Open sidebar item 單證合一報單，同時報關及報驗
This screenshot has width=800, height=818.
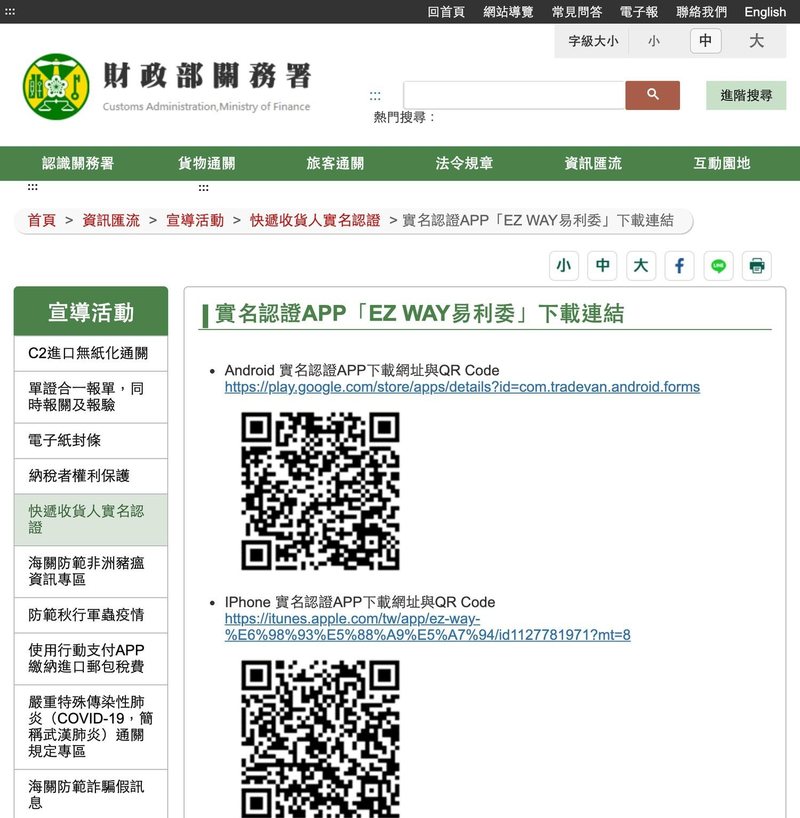point(91,397)
